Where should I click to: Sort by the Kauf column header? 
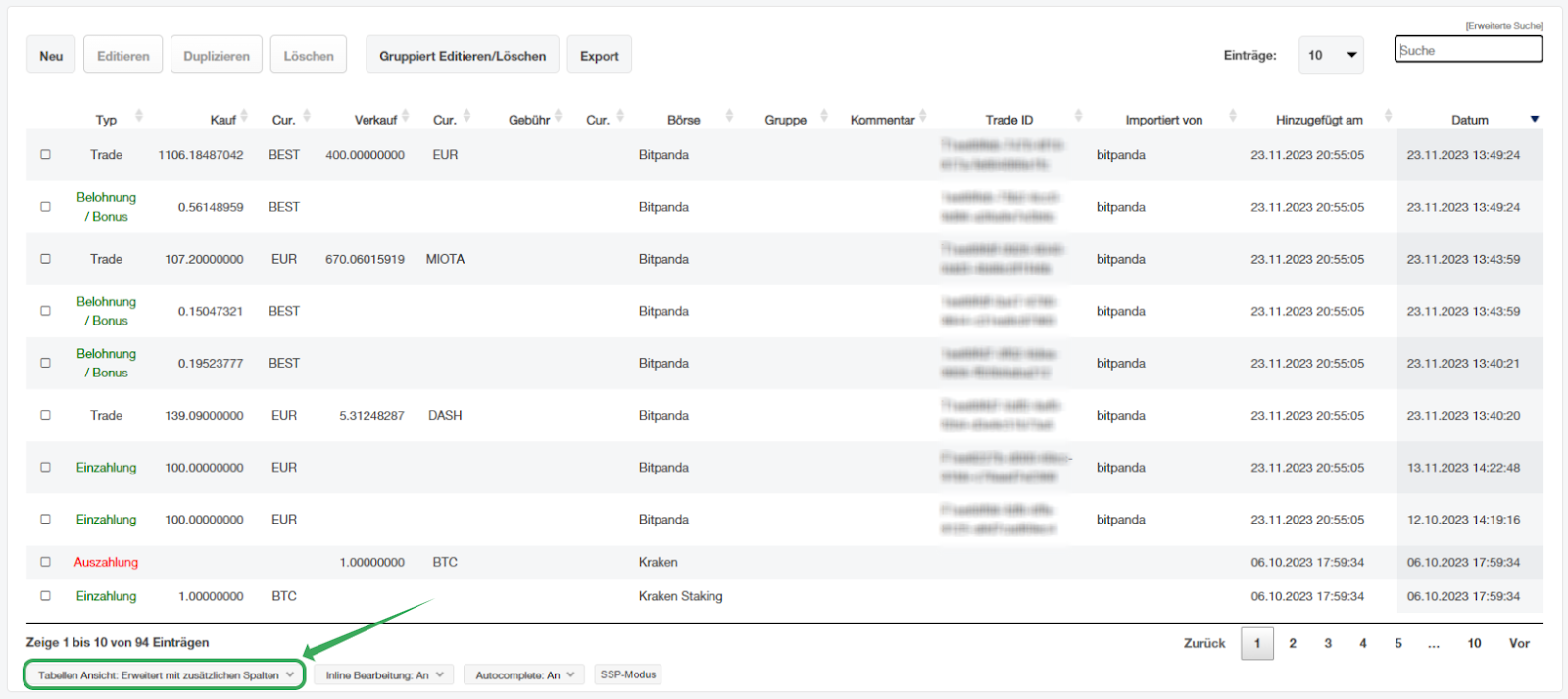click(x=222, y=120)
